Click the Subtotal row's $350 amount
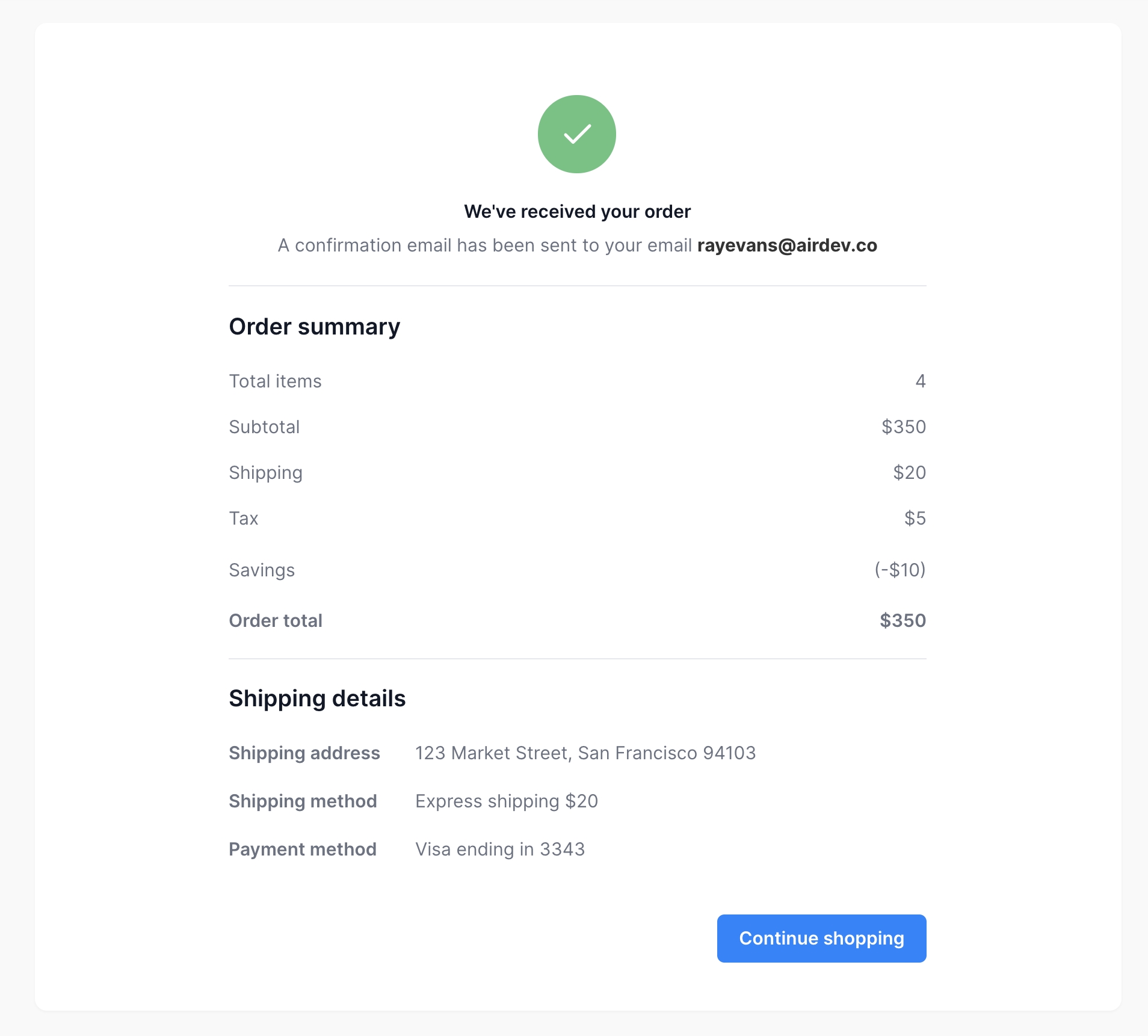 pyautogui.click(x=903, y=427)
